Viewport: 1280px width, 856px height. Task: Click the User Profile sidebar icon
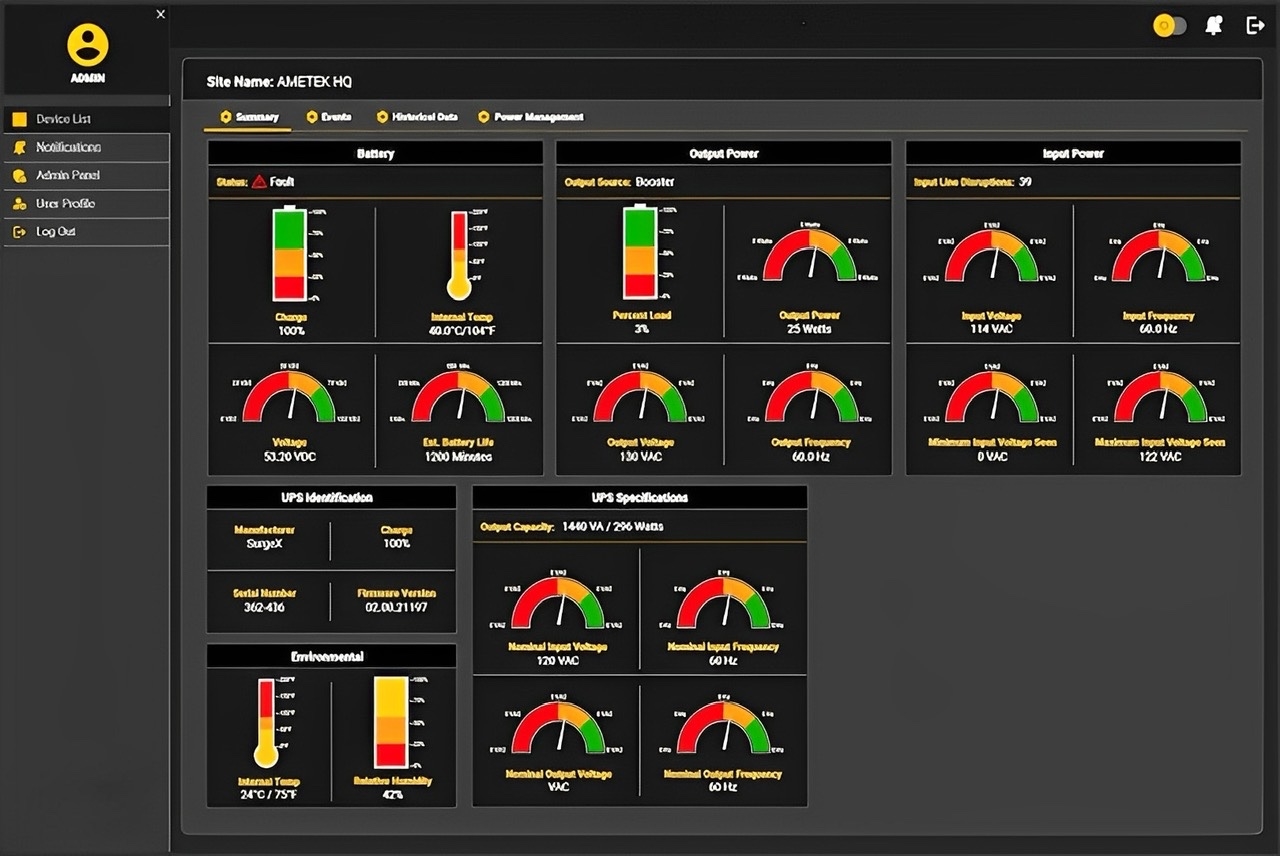pos(19,203)
